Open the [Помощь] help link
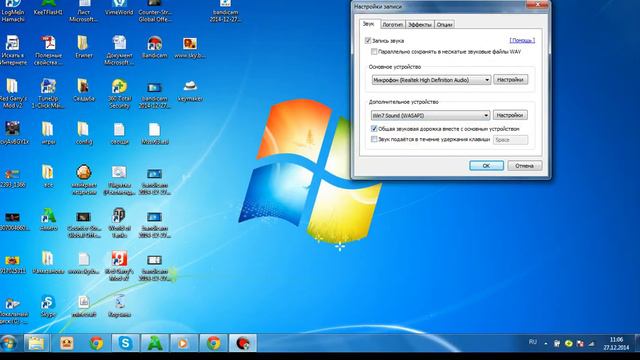 (522, 40)
